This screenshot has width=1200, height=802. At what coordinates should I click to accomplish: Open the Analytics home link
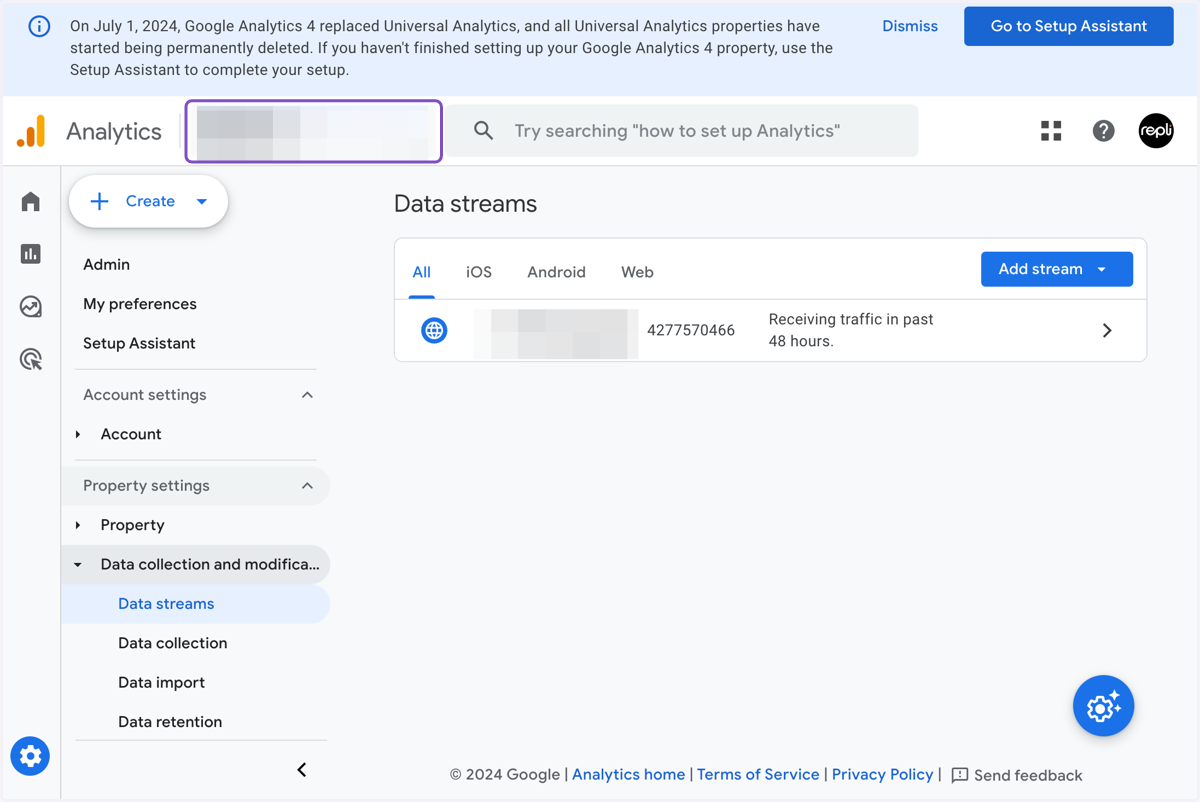point(629,774)
